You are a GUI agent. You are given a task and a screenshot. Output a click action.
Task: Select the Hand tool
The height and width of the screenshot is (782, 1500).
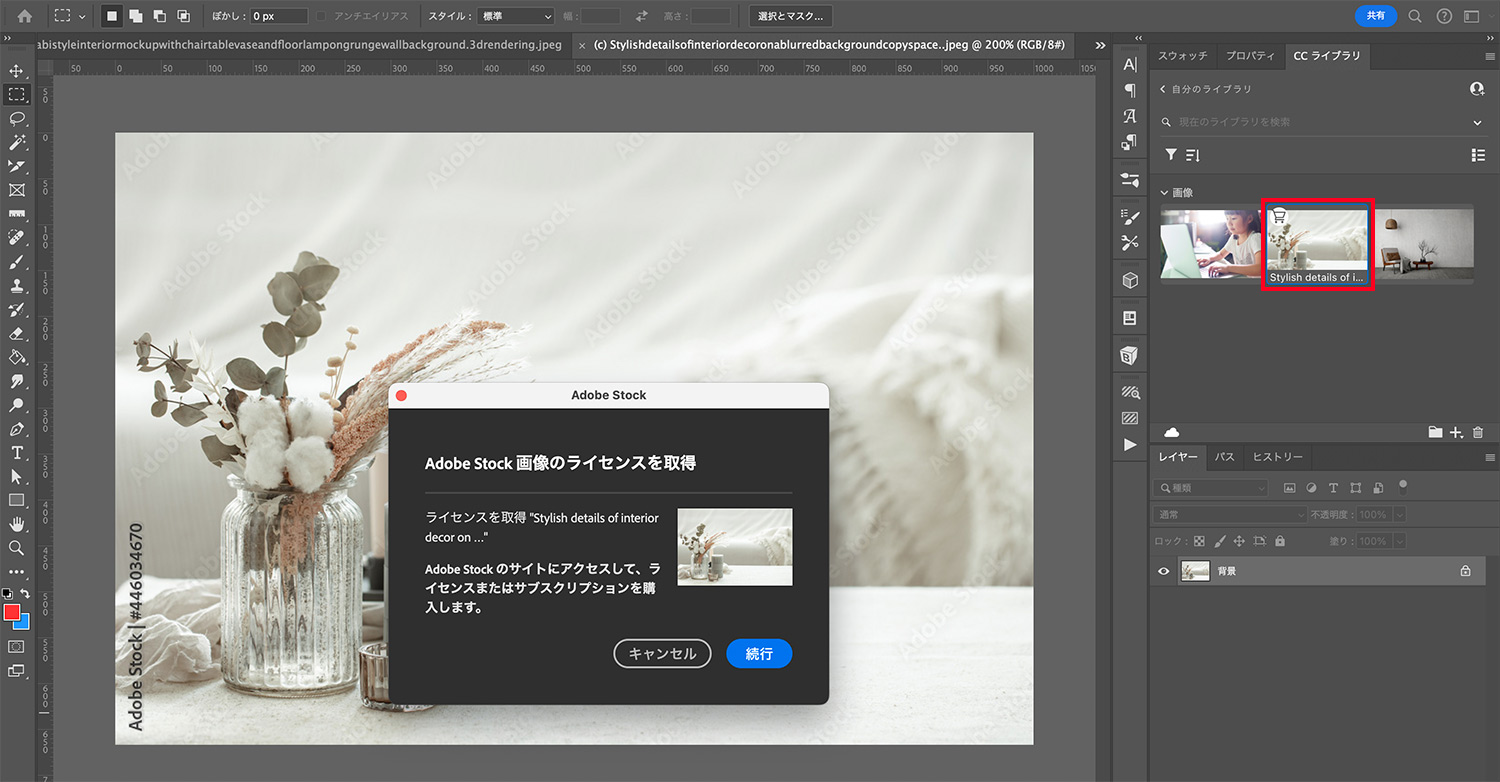point(16,524)
